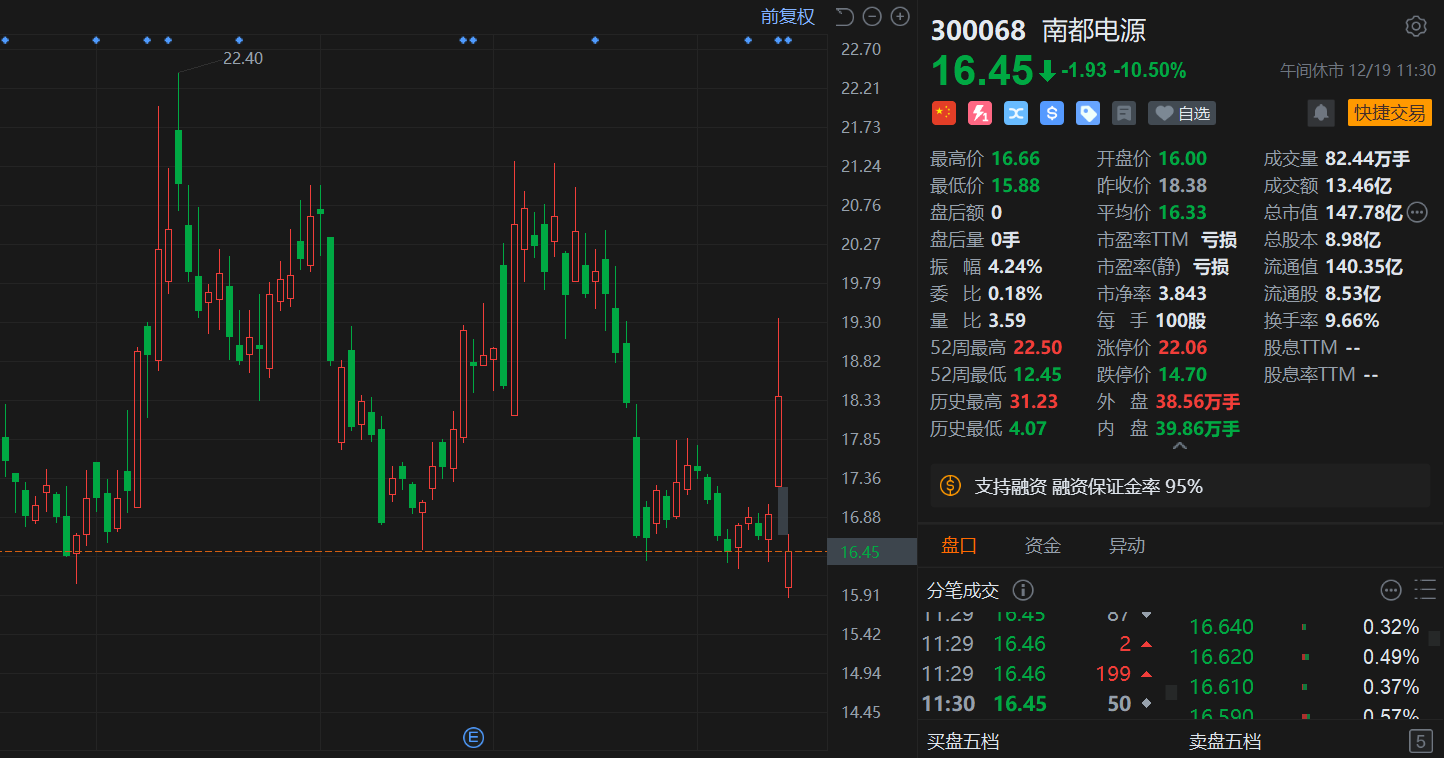Open the ellipsis options beside 分笔成交
1444x758 pixels.
[x=1391, y=590]
